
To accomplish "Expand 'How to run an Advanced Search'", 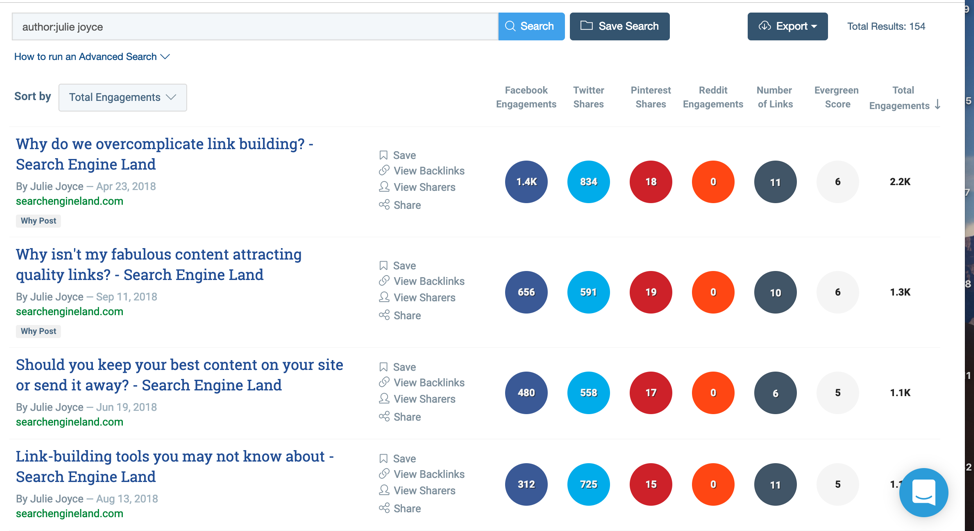I will pyautogui.click(x=92, y=57).
